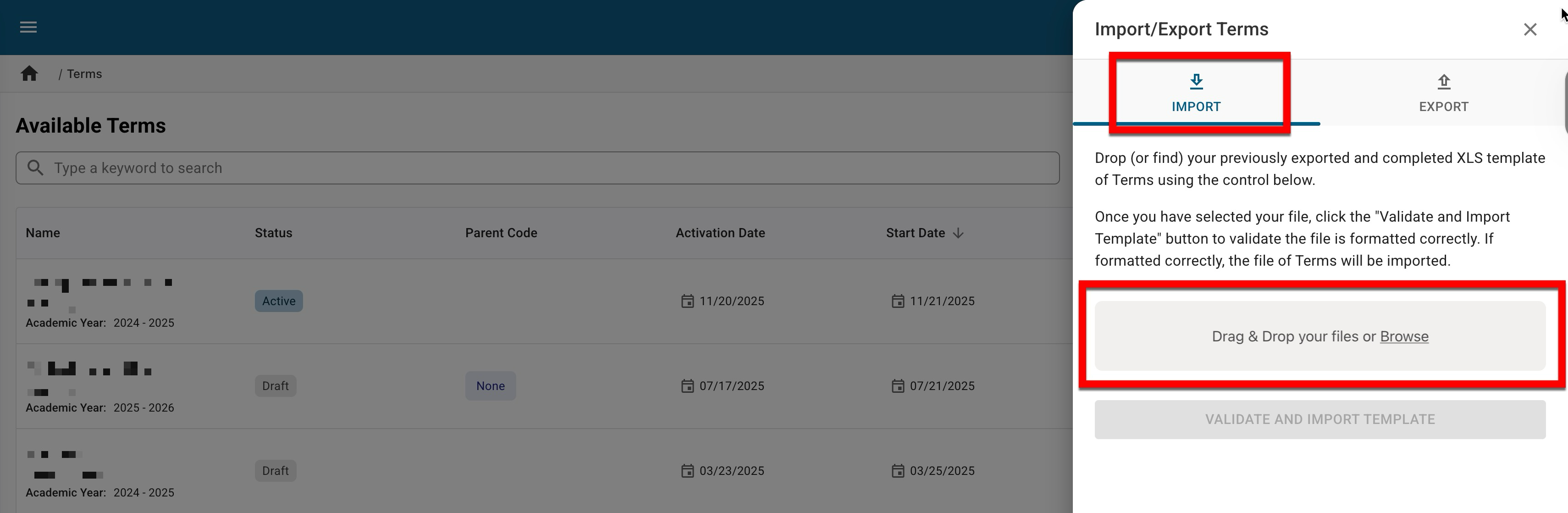Open the hamburger navigation menu
Viewport: 1568px width, 513px height.
[x=28, y=28]
